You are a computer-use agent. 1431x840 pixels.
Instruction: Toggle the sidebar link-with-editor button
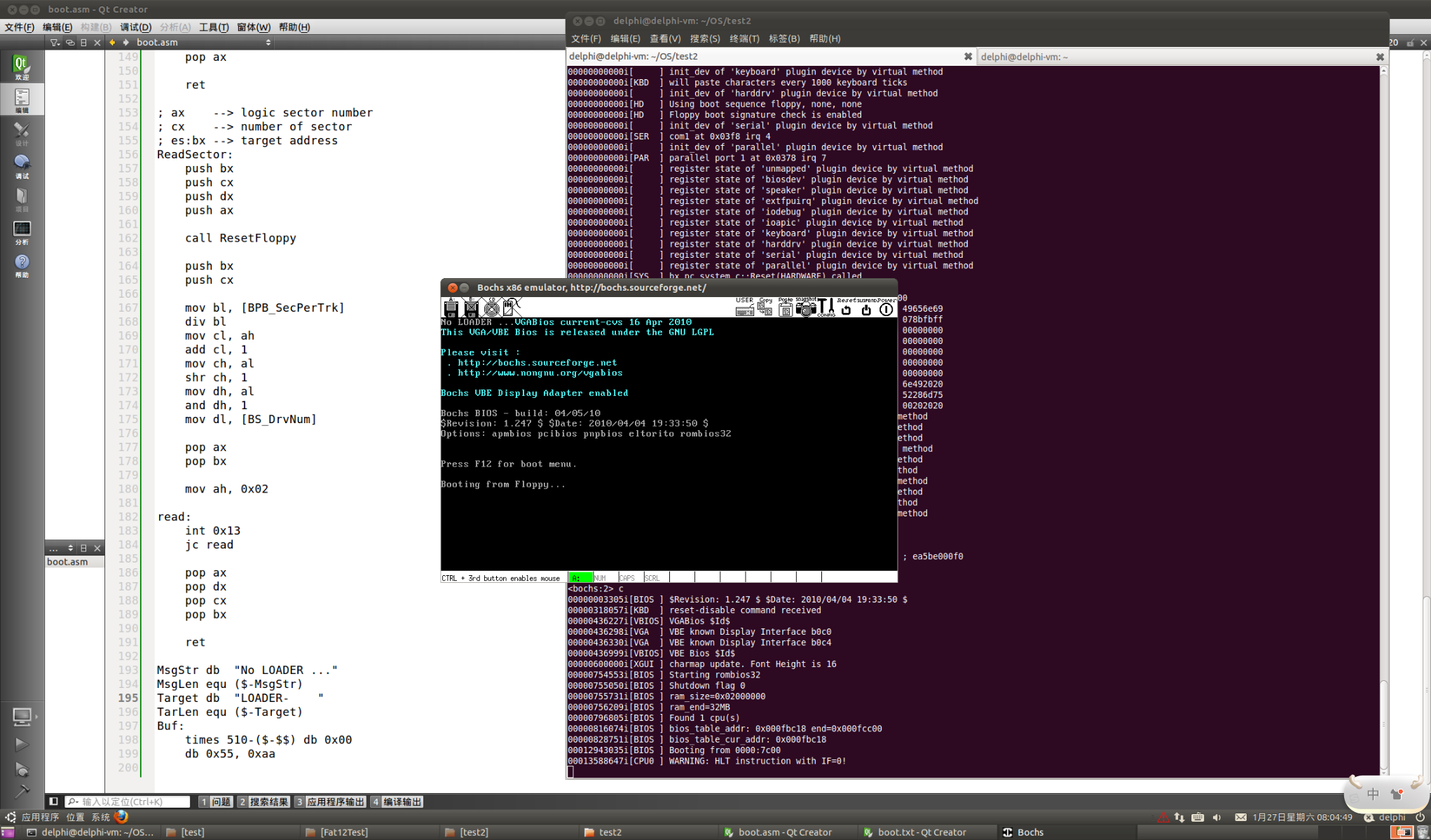tap(69, 43)
